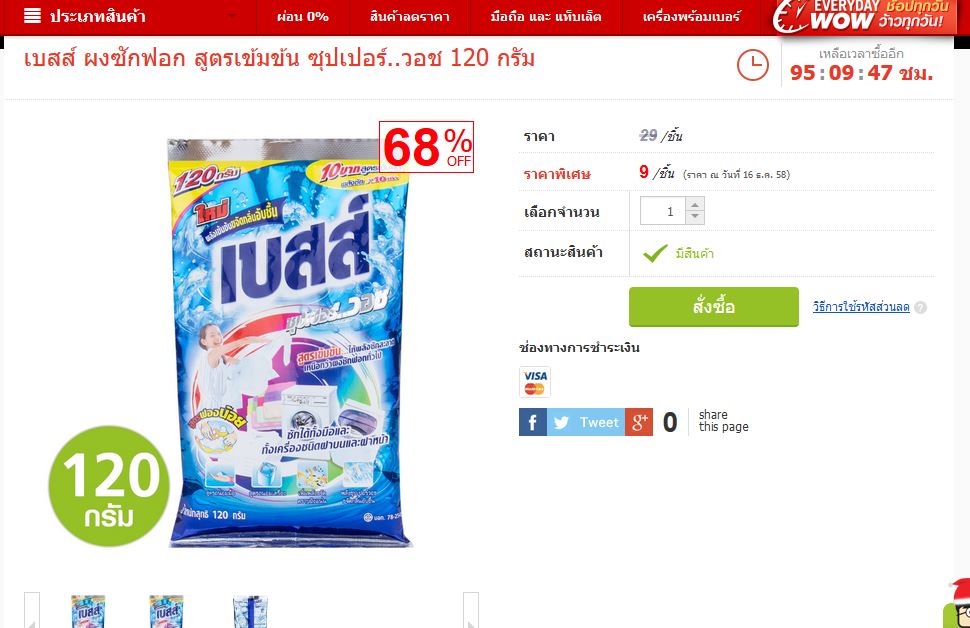The width and height of the screenshot is (970, 628).
Task: Open the Everyday WOW promotion banner
Action: [862, 17]
